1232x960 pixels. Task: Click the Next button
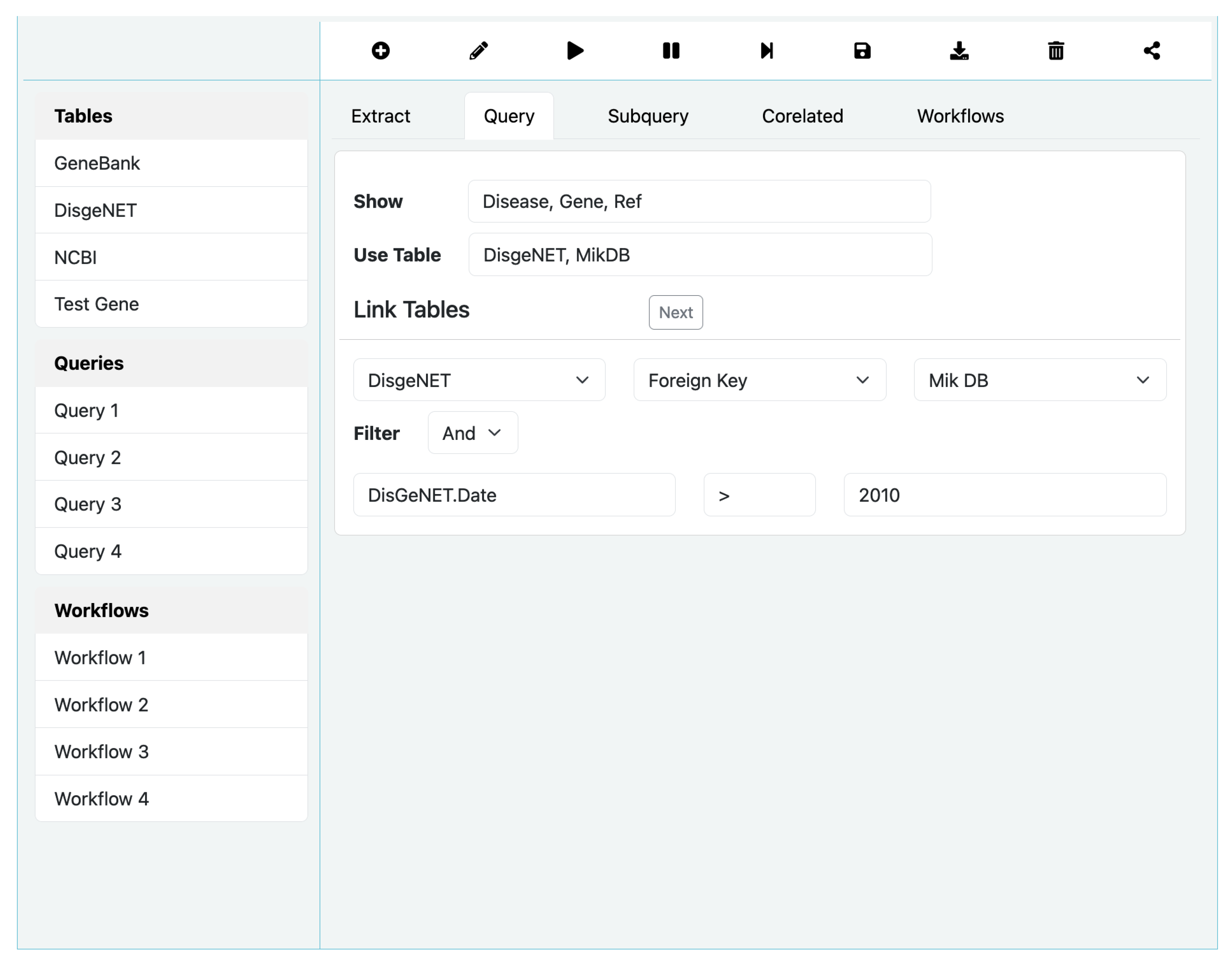click(675, 312)
